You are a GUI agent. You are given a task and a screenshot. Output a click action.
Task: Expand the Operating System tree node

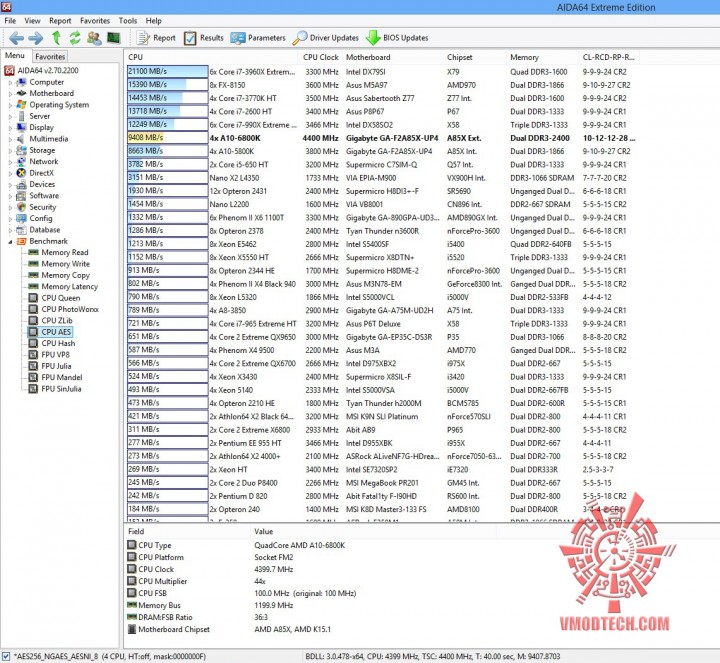[x=10, y=105]
